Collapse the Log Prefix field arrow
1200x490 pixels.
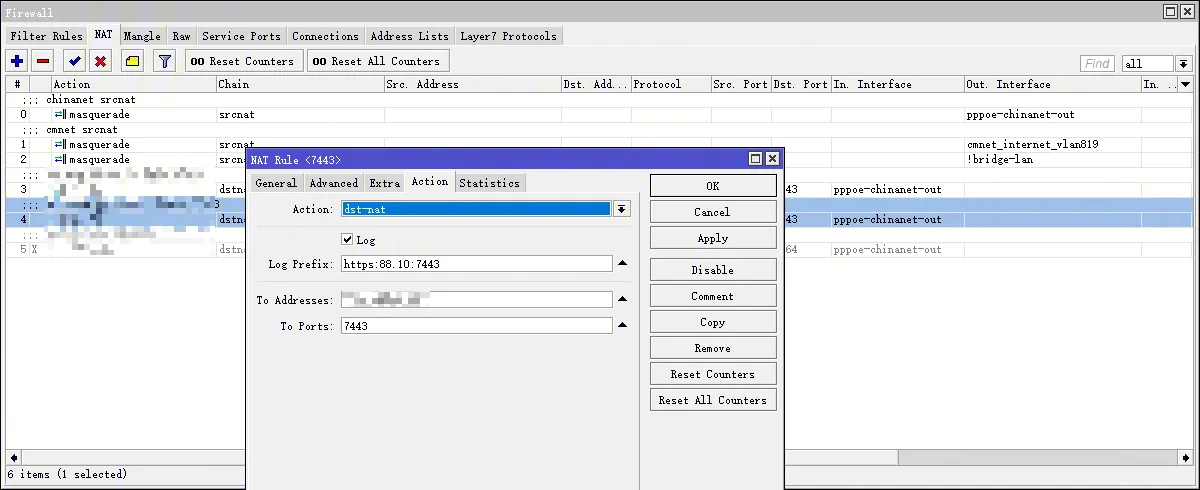pyautogui.click(x=622, y=264)
